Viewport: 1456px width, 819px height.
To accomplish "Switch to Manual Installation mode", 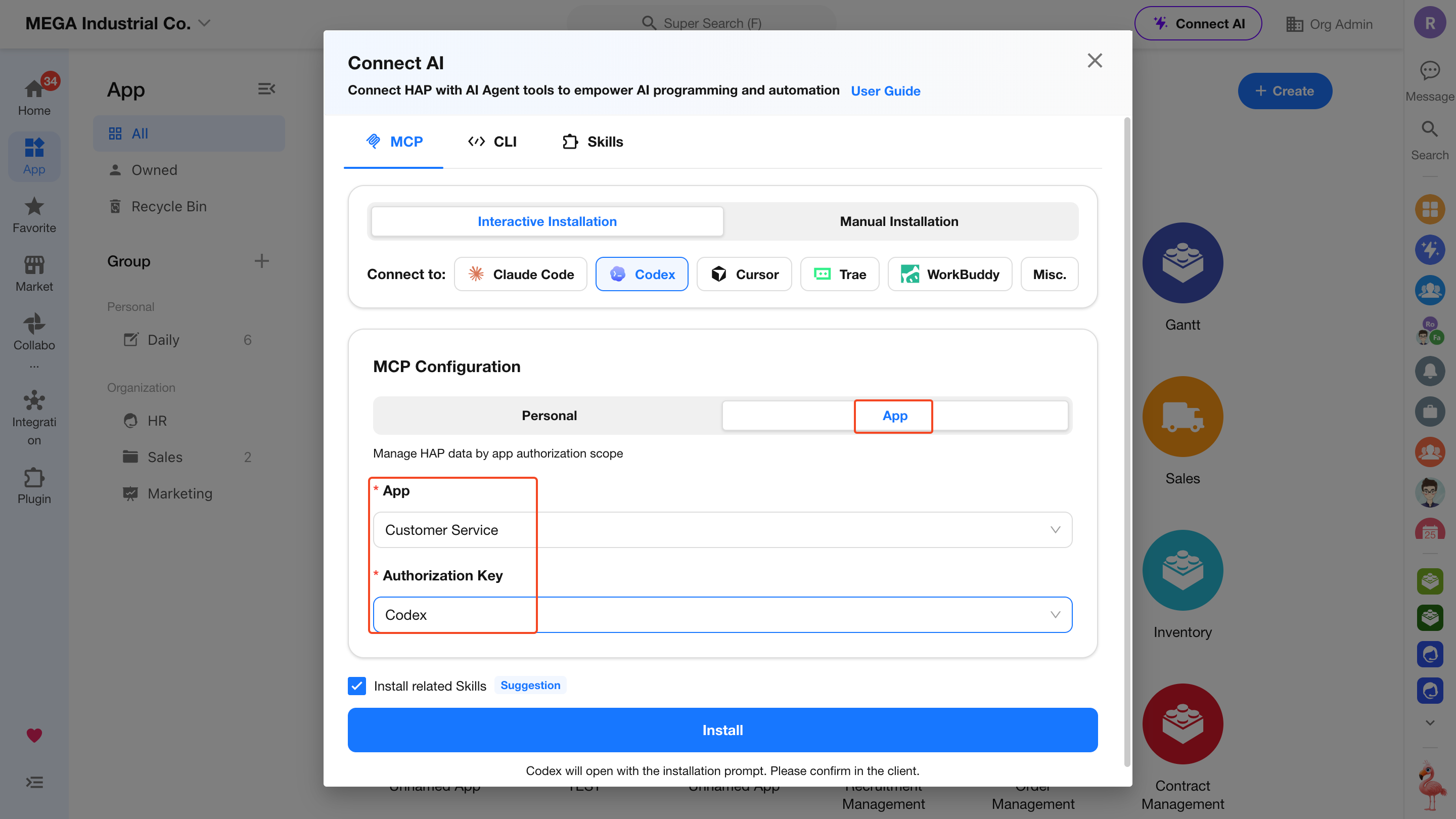I will [x=899, y=221].
